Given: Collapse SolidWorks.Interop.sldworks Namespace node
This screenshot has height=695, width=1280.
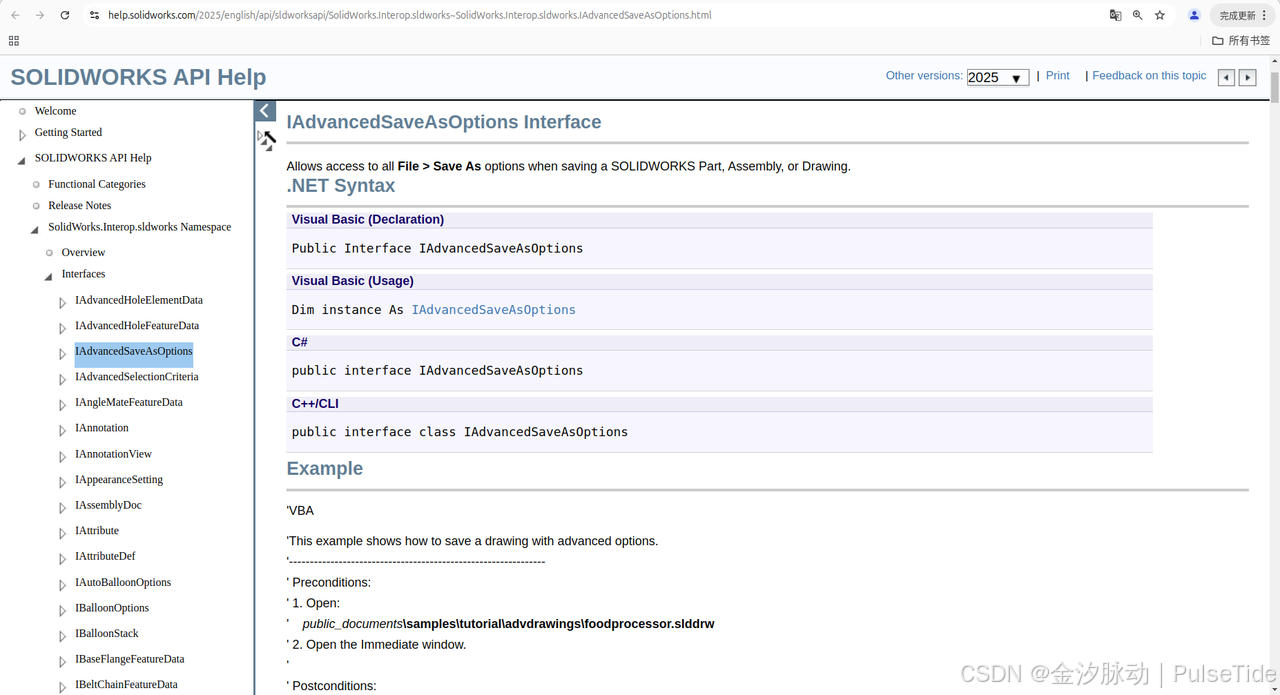Looking at the screenshot, I should click(x=35, y=229).
